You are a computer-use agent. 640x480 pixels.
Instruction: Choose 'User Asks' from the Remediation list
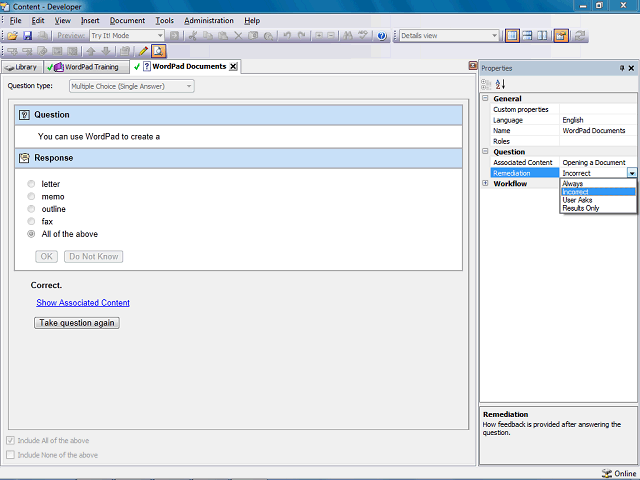(x=598, y=200)
